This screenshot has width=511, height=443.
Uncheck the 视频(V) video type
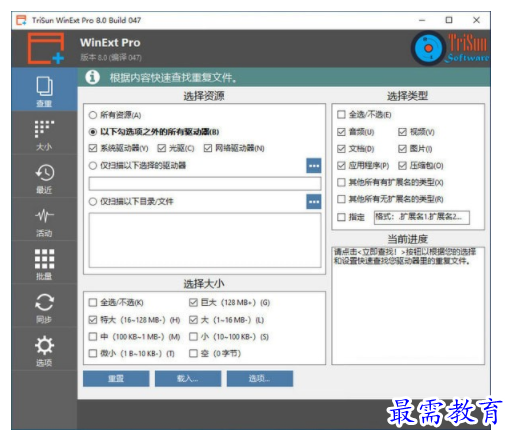tap(416, 132)
